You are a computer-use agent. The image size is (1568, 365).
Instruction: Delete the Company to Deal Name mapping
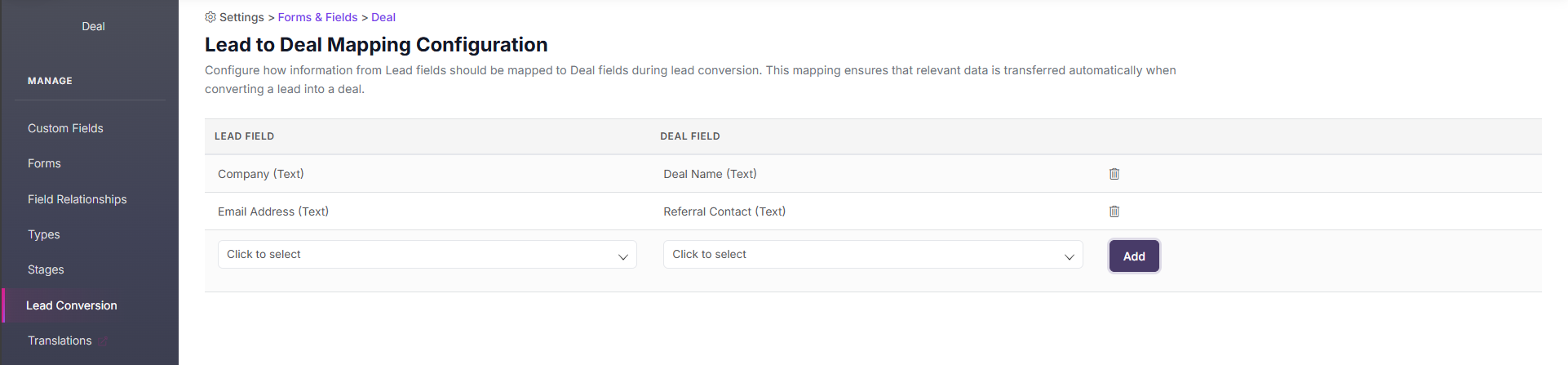pyautogui.click(x=1114, y=174)
